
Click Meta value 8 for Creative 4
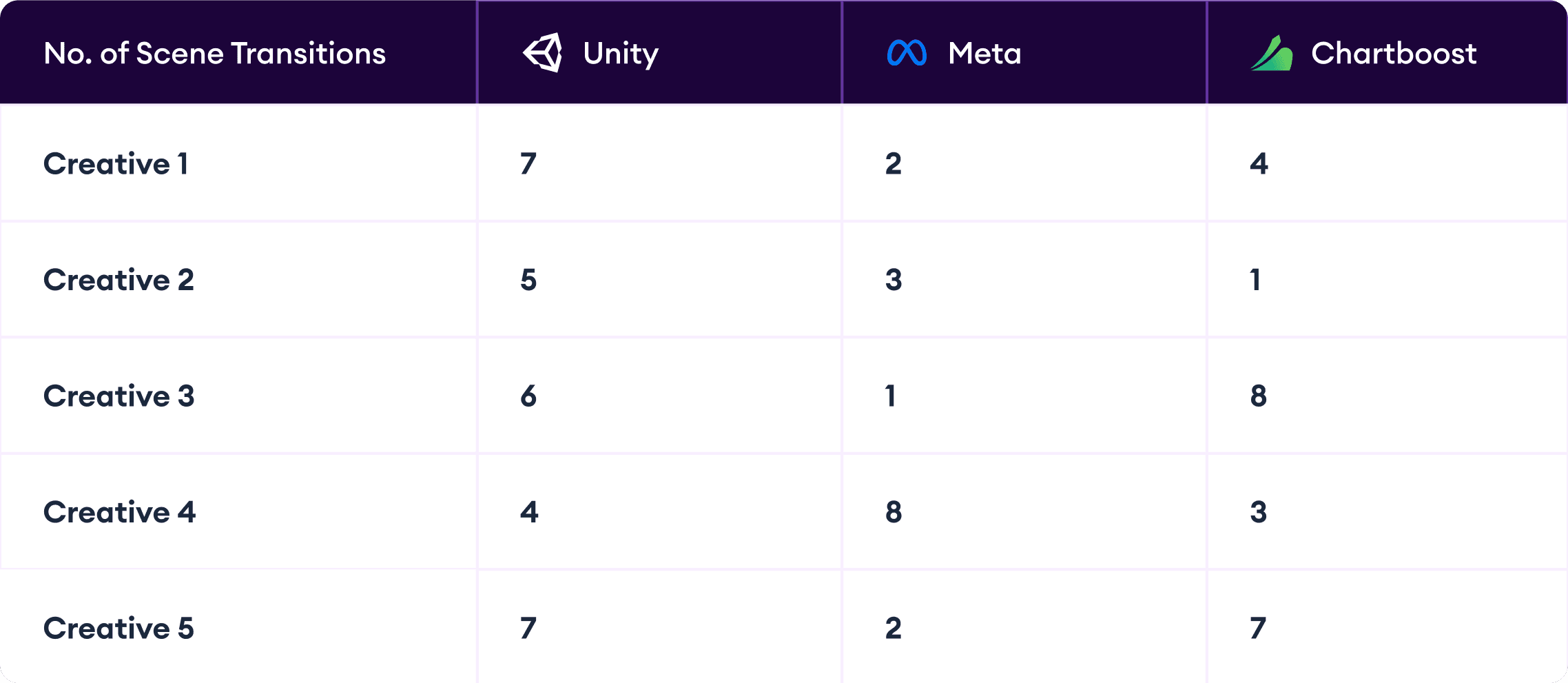(894, 512)
